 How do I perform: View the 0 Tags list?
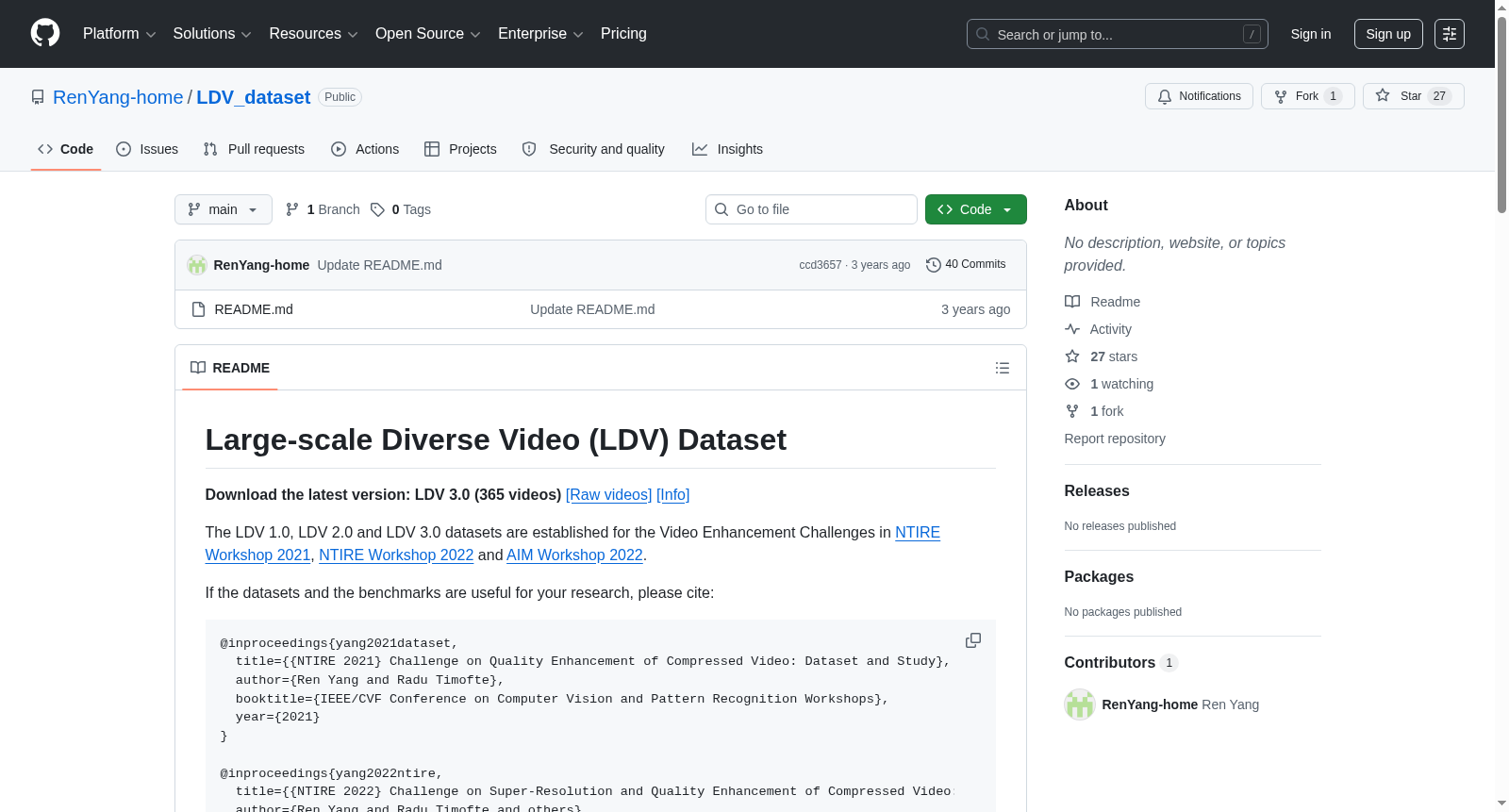tap(401, 209)
